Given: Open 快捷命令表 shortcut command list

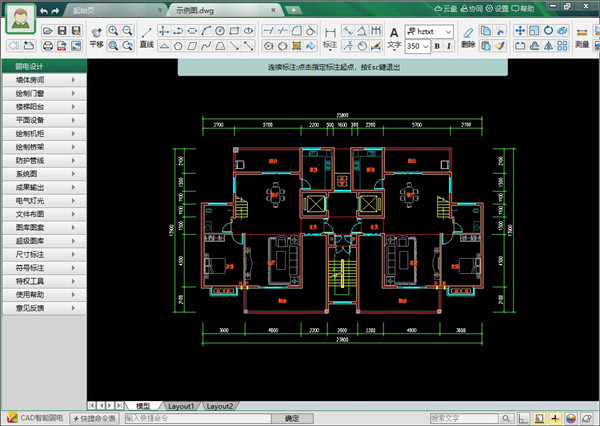Looking at the screenshot, I should tap(95, 418).
